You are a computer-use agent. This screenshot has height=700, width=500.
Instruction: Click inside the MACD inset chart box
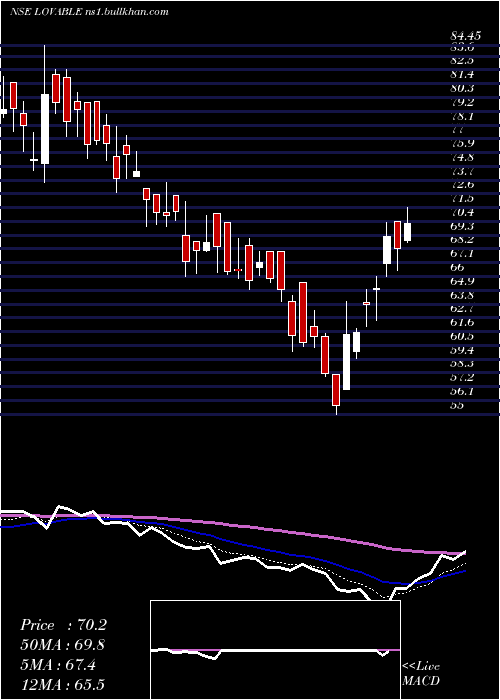point(275,650)
